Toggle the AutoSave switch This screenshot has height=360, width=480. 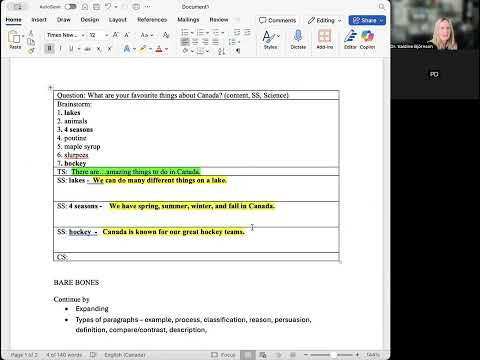pyautogui.click(x=70, y=7)
